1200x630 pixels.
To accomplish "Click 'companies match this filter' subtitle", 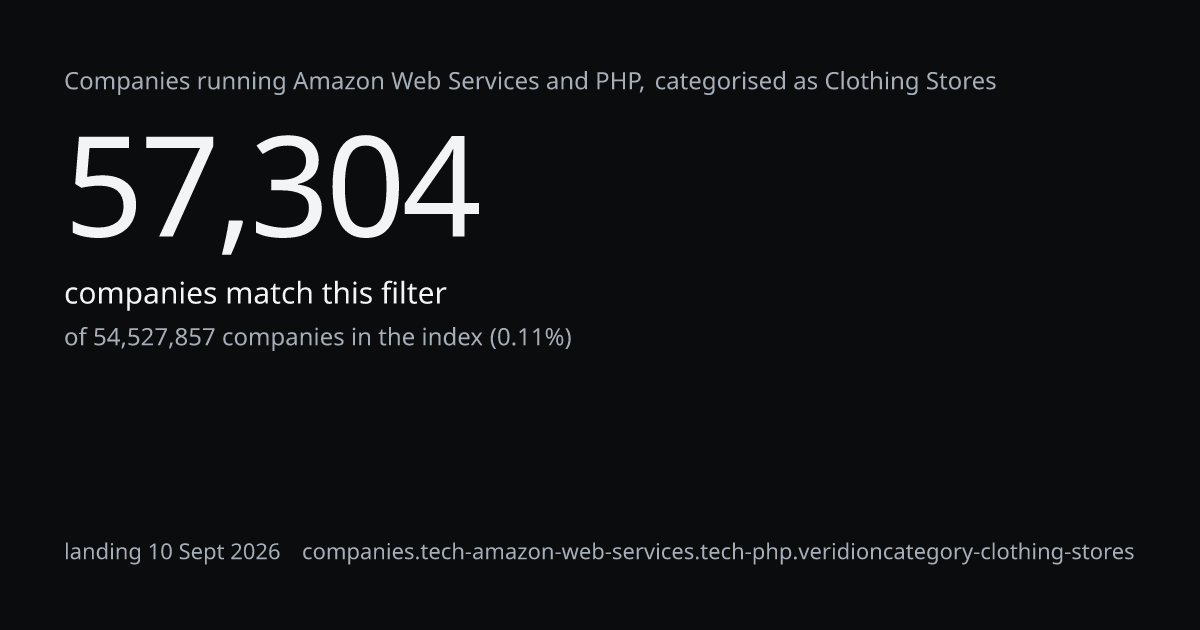I will tap(255, 294).
